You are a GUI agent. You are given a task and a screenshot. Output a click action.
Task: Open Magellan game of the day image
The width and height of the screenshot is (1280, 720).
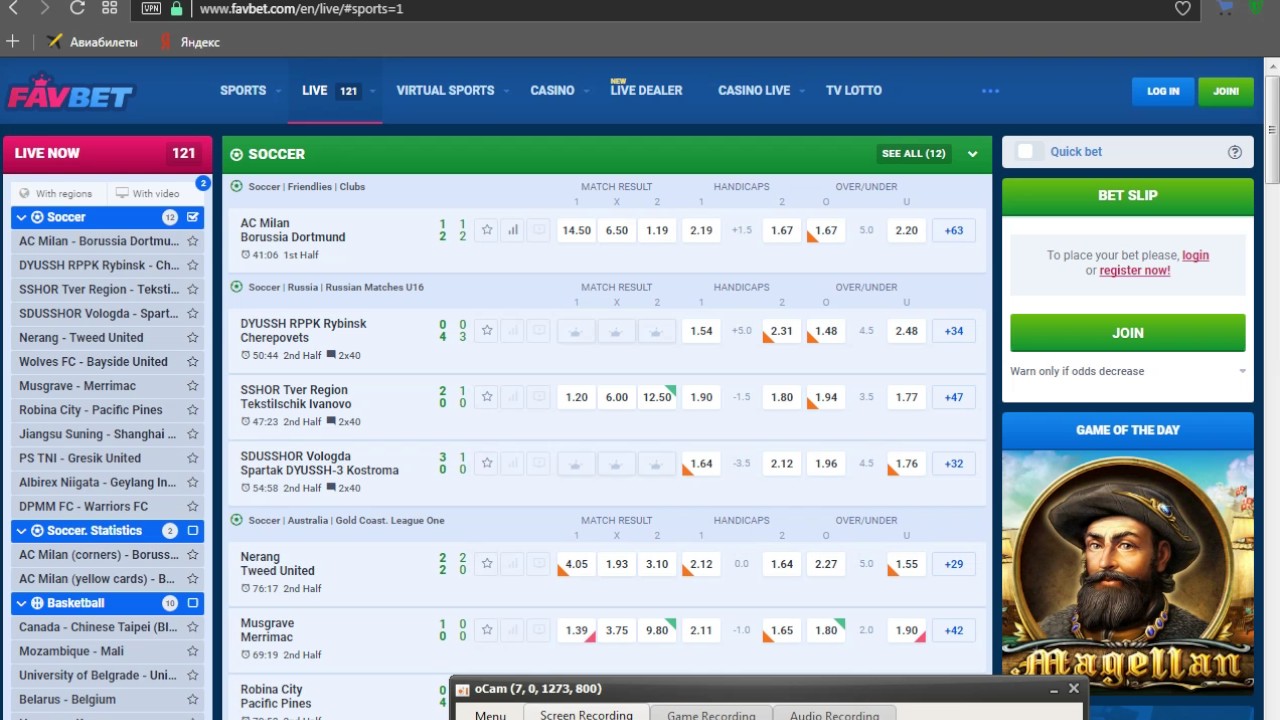point(1128,571)
